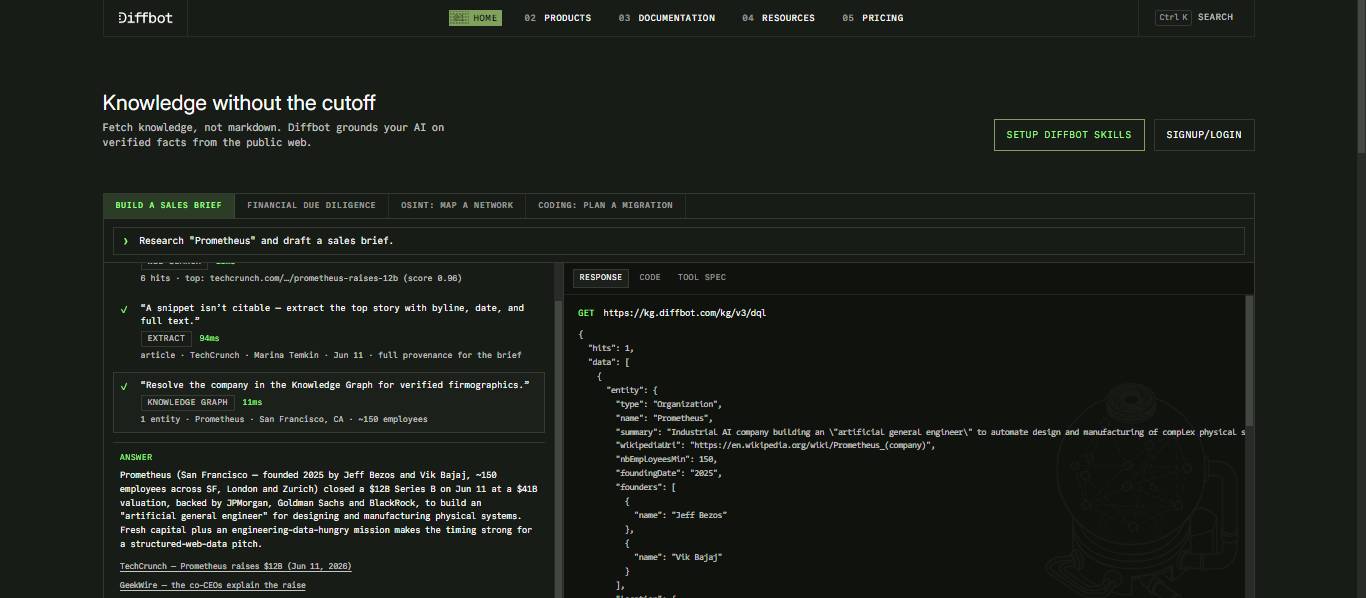Image resolution: width=1366 pixels, height=598 pixels.
Task: Switch to FINANCIAL DUE DILIGENCE tab
Action: [311, 205]
